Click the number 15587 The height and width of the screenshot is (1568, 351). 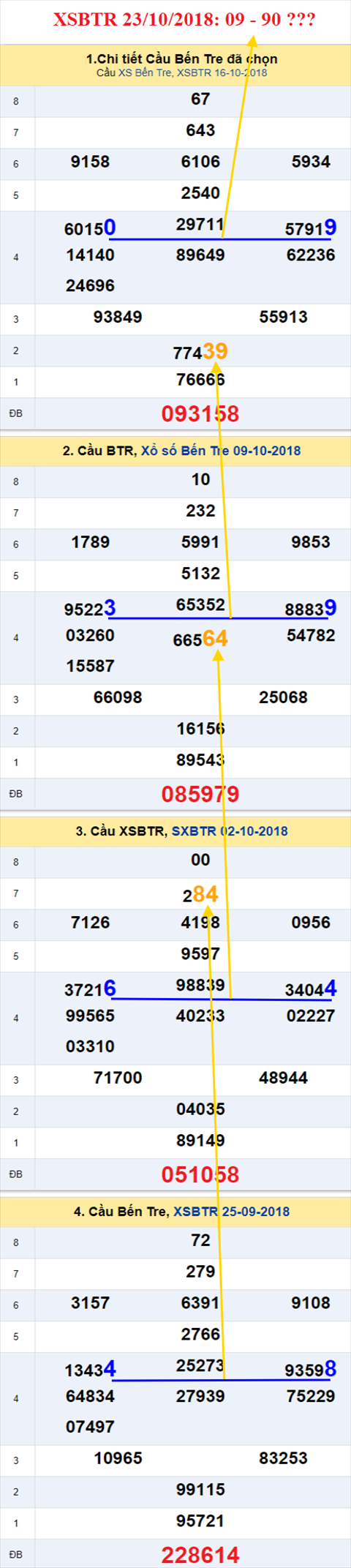tap(90, 666)
